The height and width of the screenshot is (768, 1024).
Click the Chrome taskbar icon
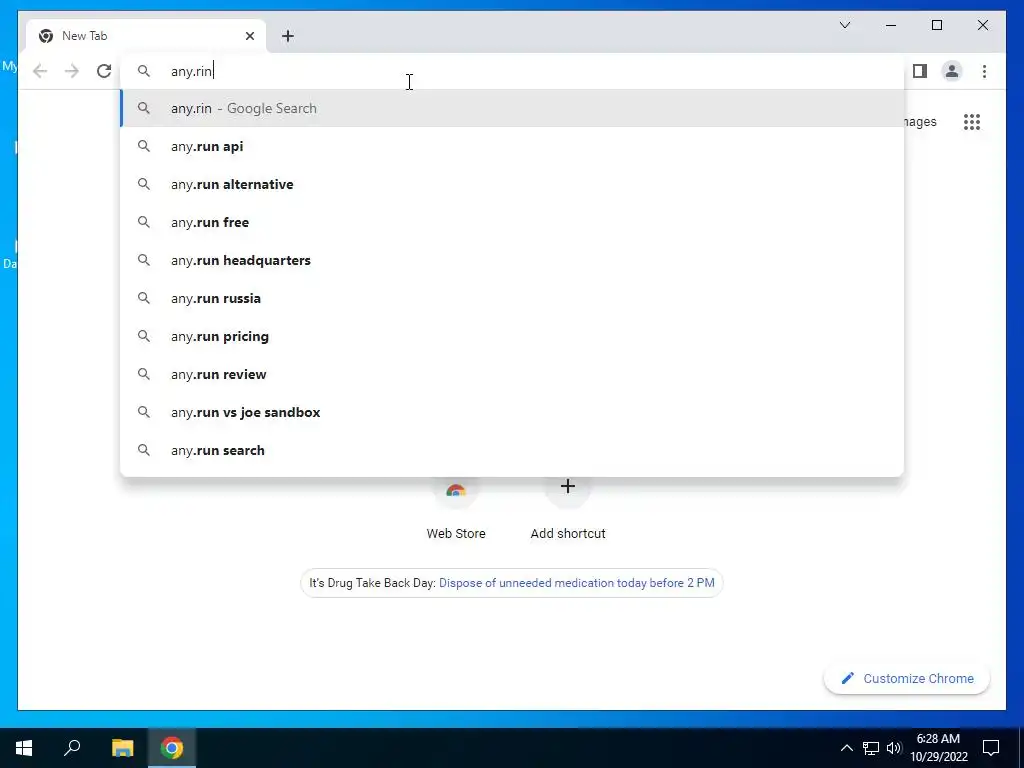pyautogui.click(x=172, y=748)
